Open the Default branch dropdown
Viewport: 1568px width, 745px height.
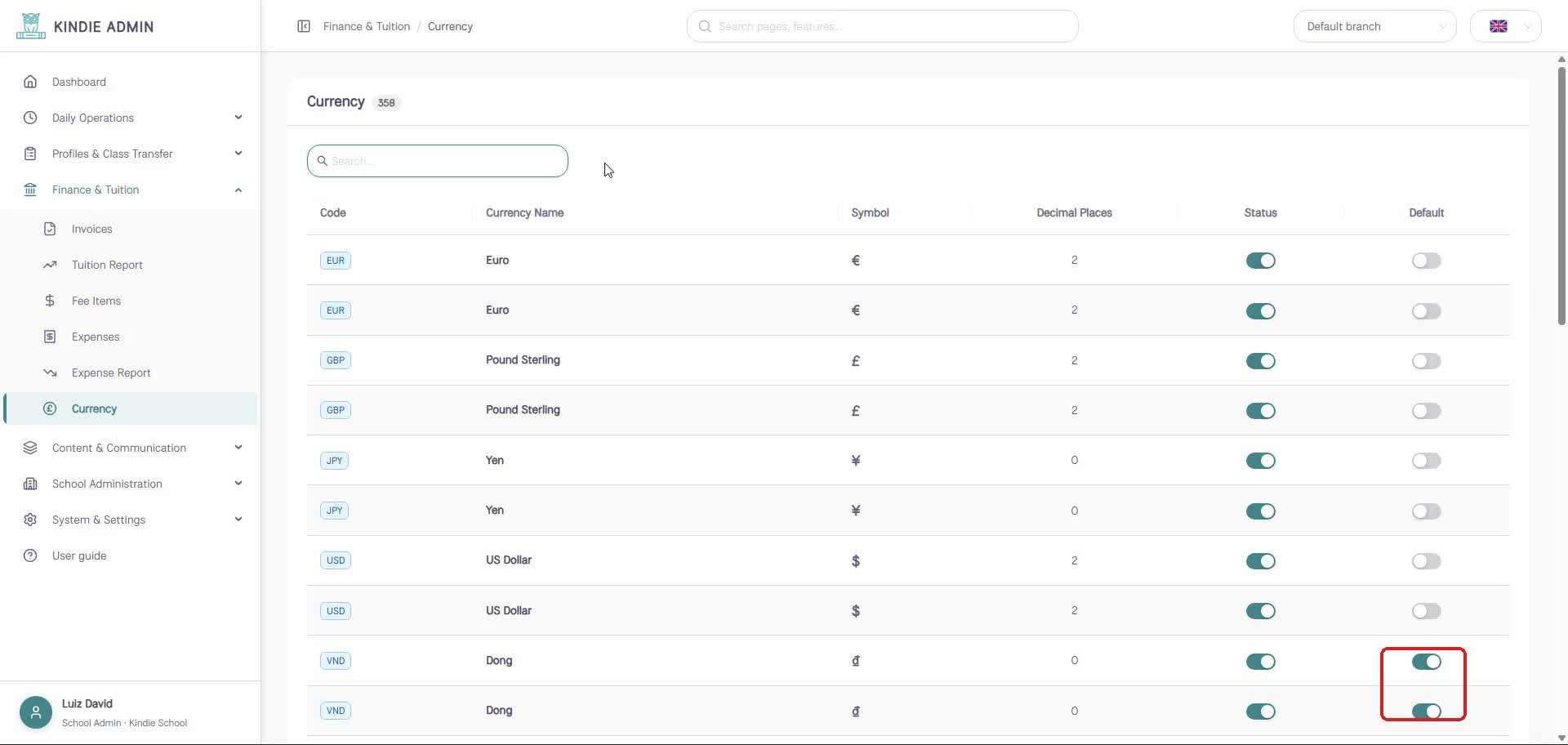(1374, 26)
